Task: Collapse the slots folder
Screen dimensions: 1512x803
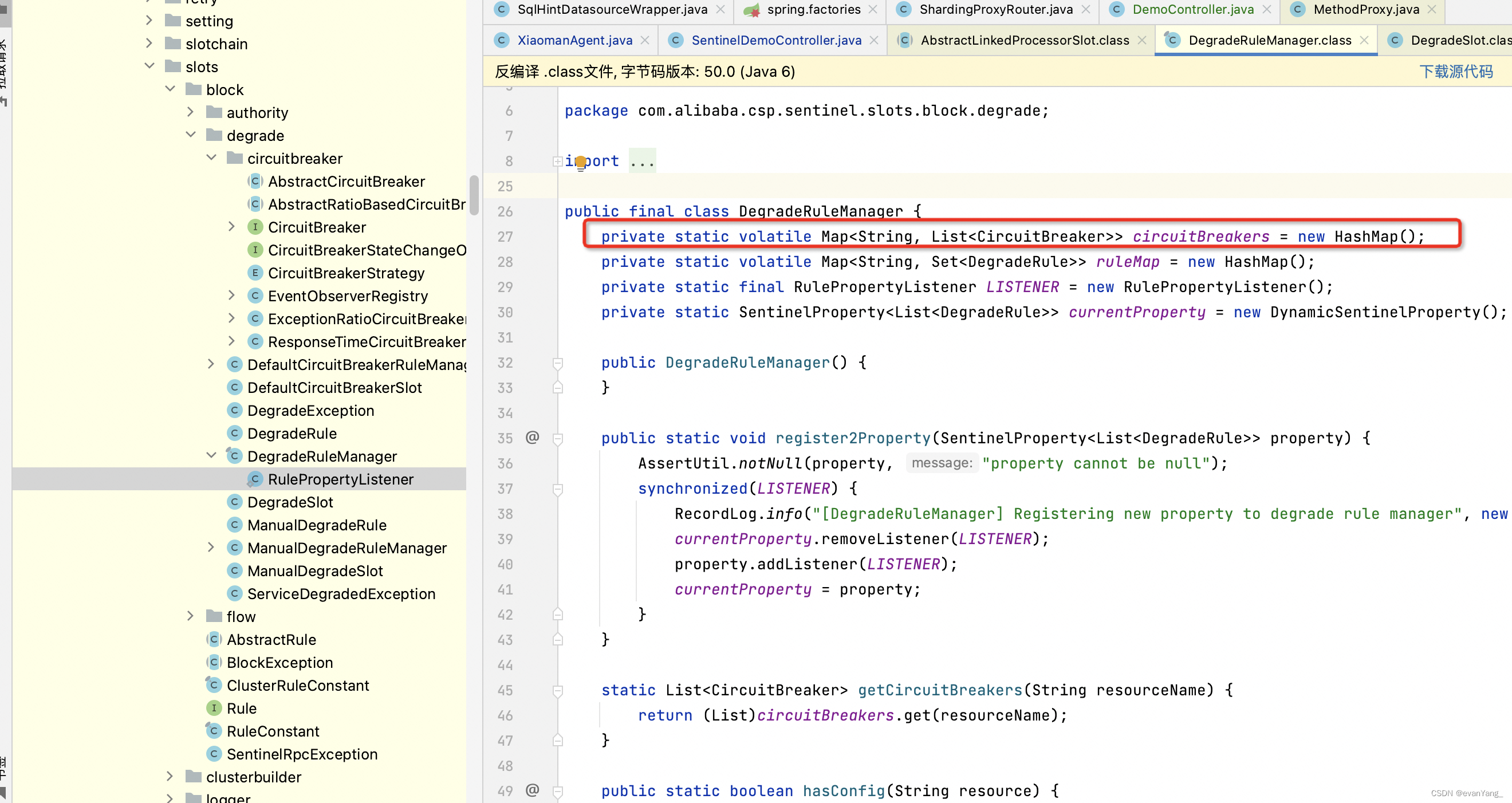Action: [x=149, y=66]
